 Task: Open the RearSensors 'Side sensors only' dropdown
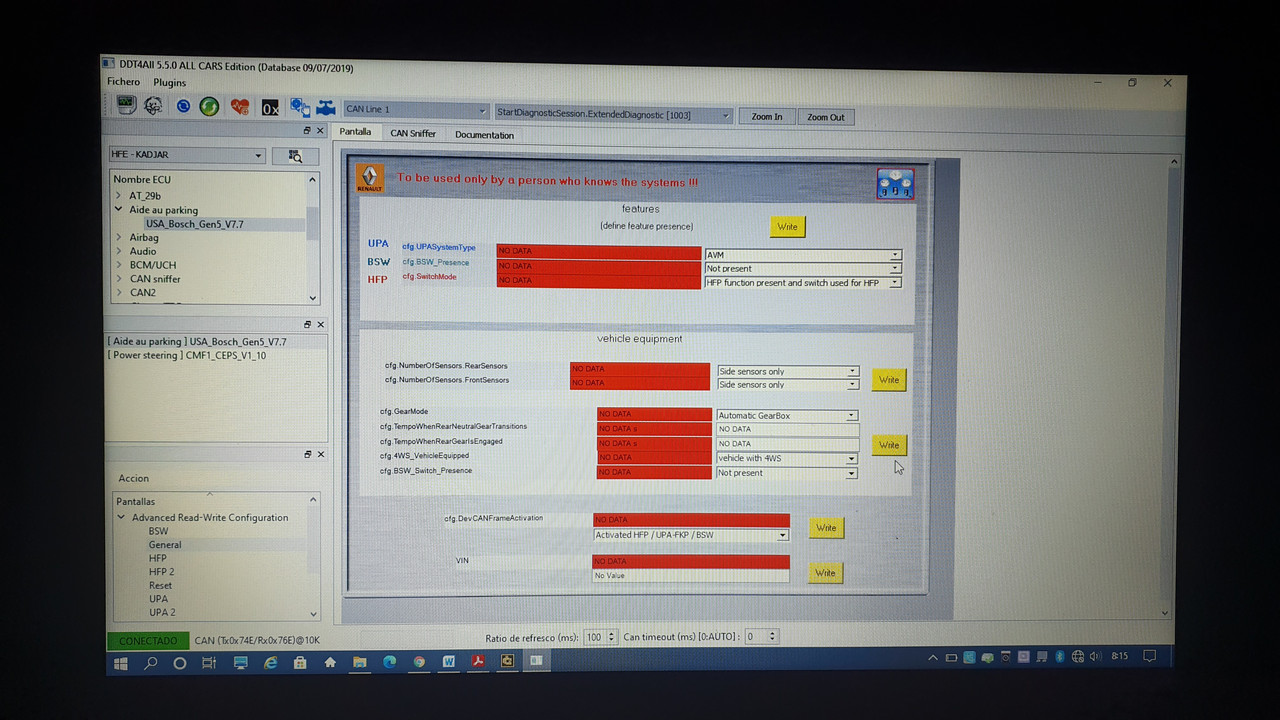[788, 372]
